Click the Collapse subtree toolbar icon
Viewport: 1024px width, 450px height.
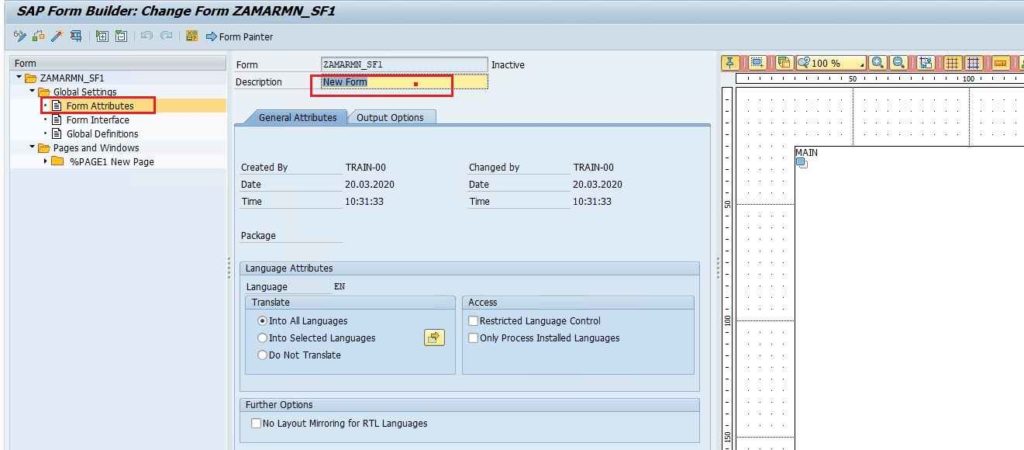tap(121, 37)
